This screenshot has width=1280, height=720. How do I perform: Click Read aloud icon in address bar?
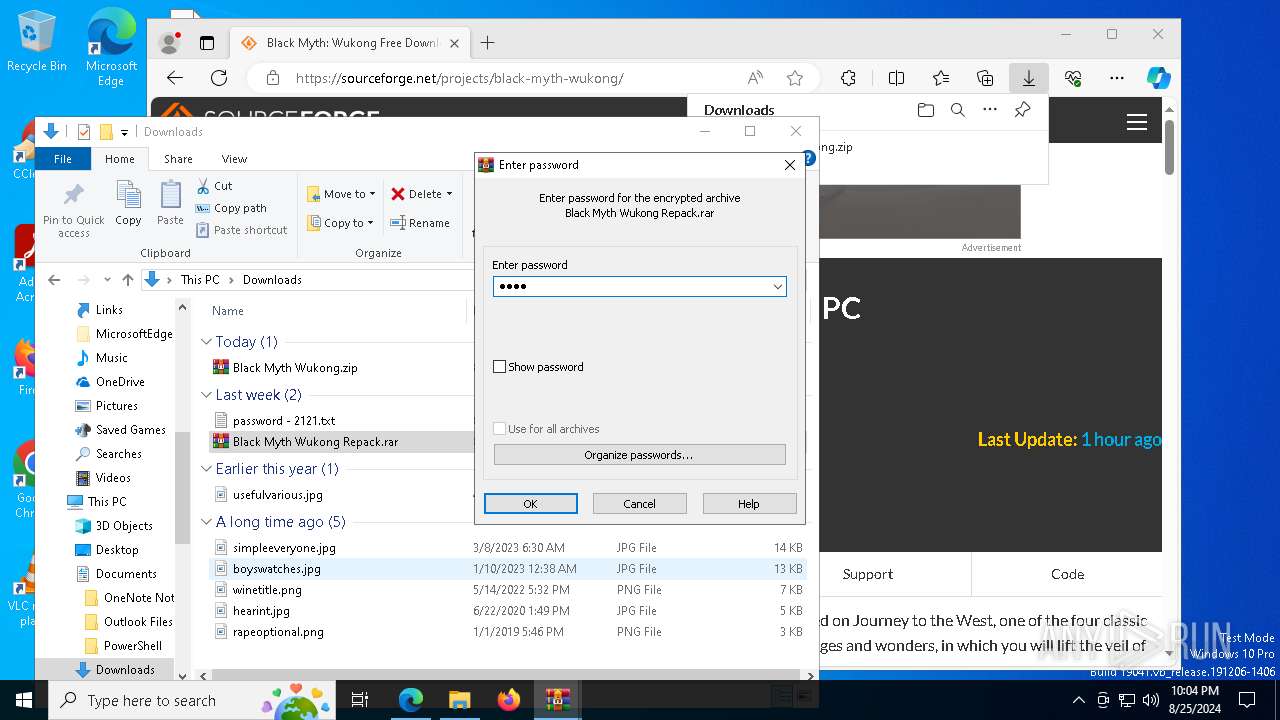click(756, 78)
